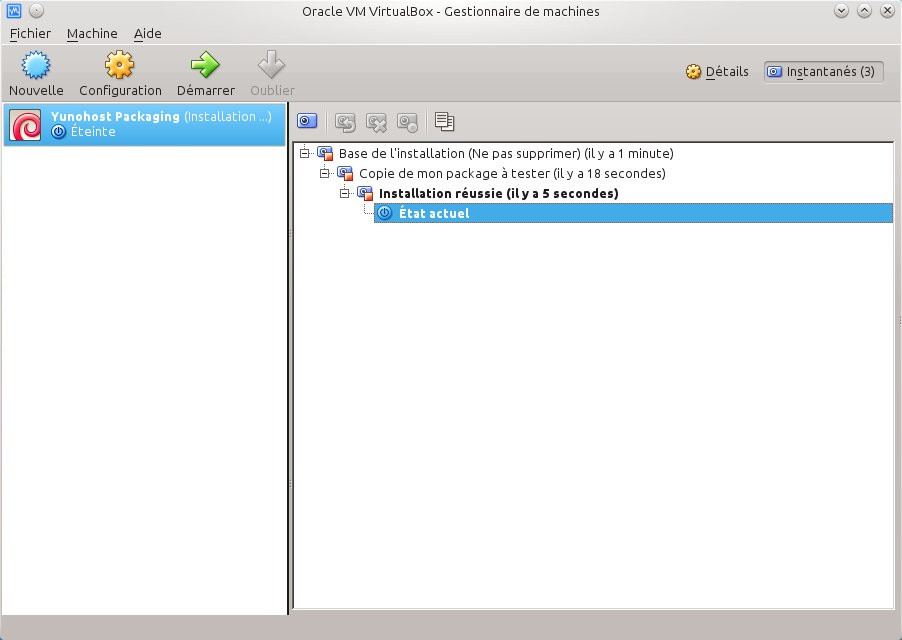Open the Machine menu

pyautogui.click(x=92, y=33)
